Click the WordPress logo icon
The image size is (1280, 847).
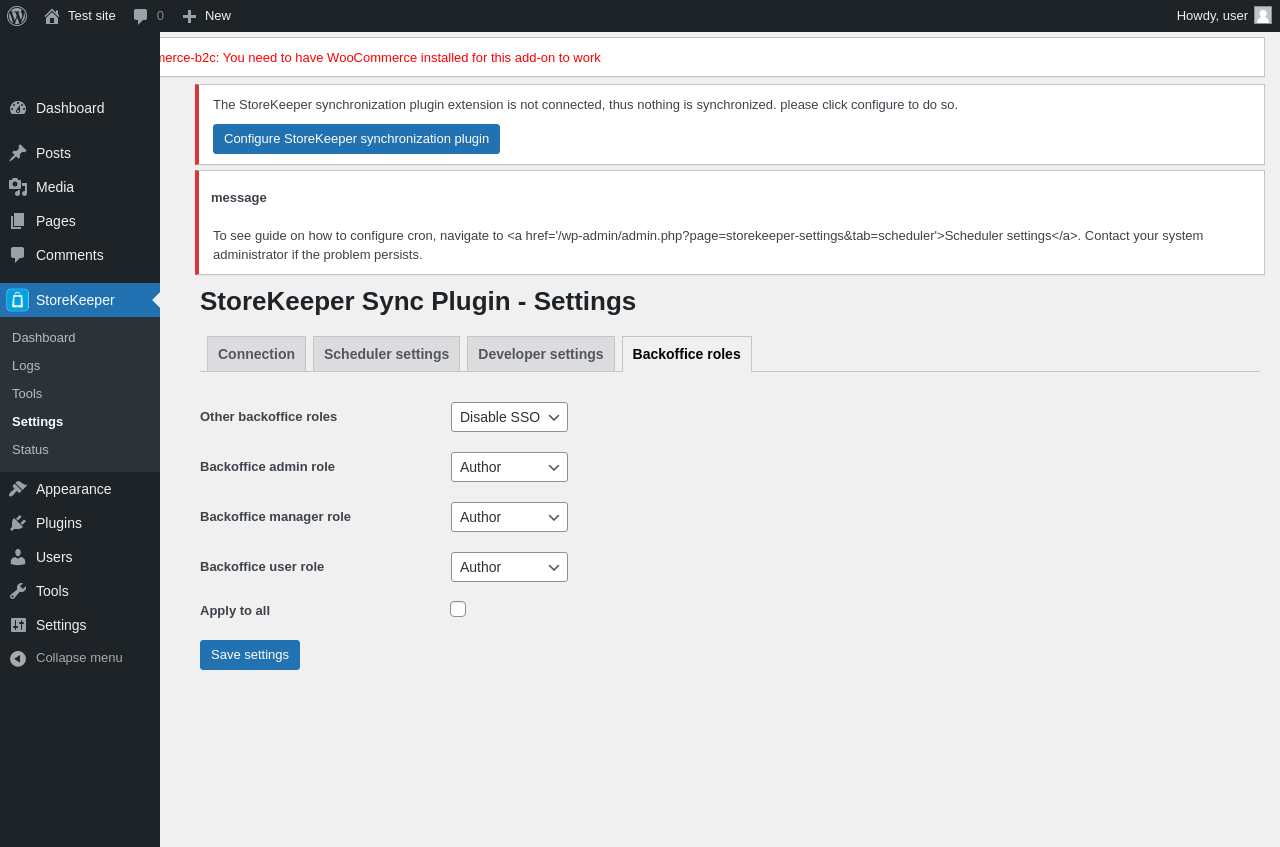[x=17, y=16]
